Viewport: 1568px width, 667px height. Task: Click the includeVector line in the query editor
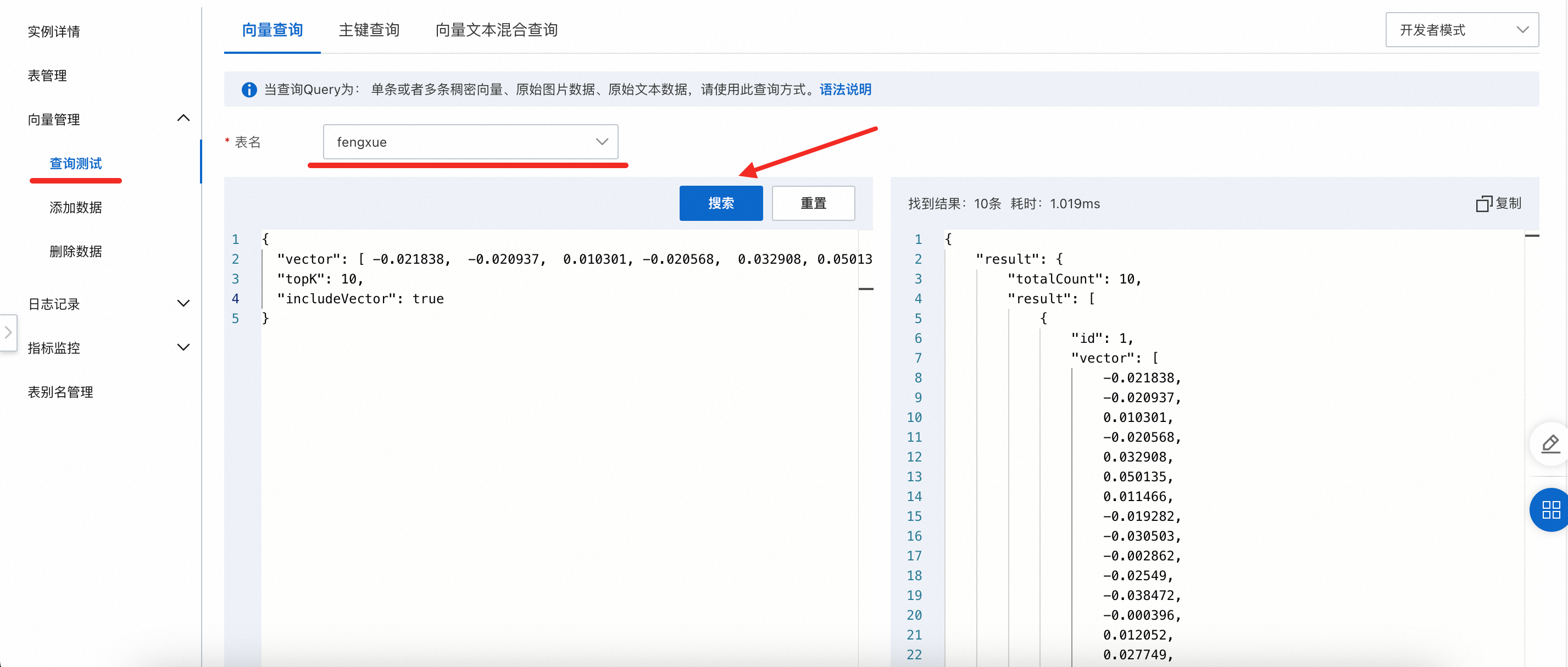pyautogui.click(x=360, y=299)
